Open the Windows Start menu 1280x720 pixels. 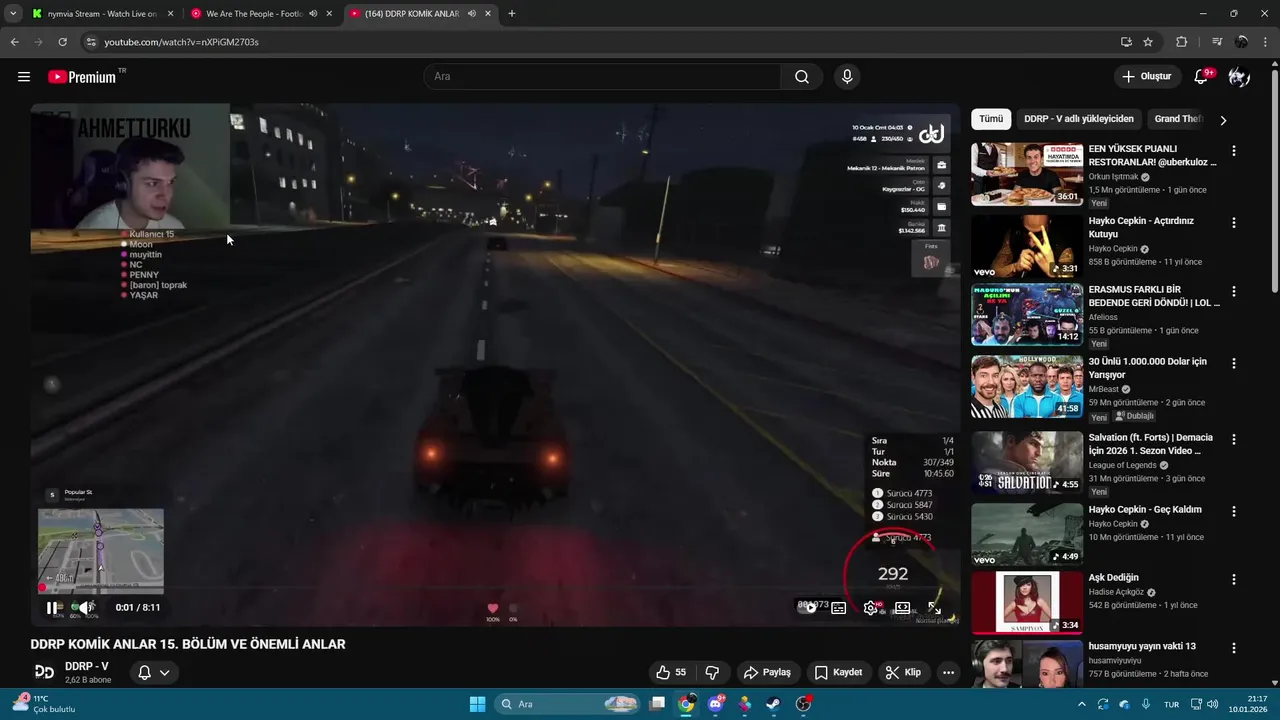coord(477,704)
